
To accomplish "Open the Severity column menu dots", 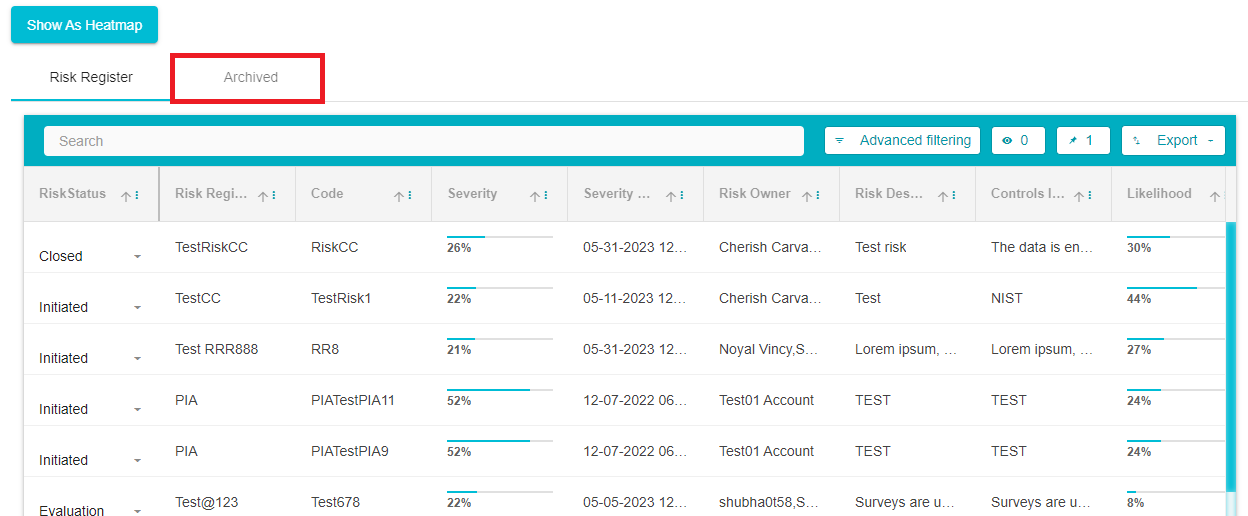I will click(546, 196).
